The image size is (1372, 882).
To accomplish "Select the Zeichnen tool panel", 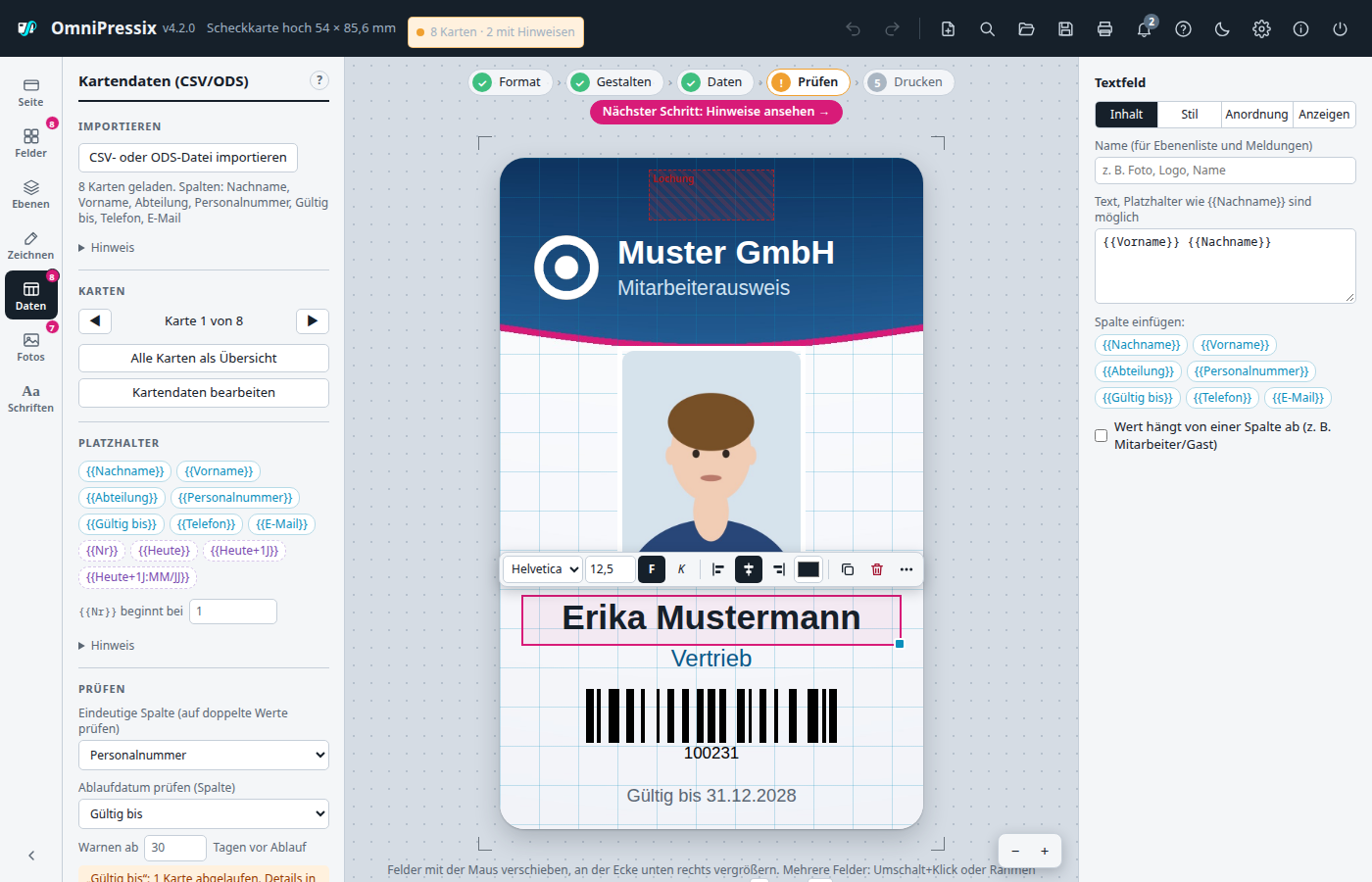I will pyautogui.click(x=30, y=245).
